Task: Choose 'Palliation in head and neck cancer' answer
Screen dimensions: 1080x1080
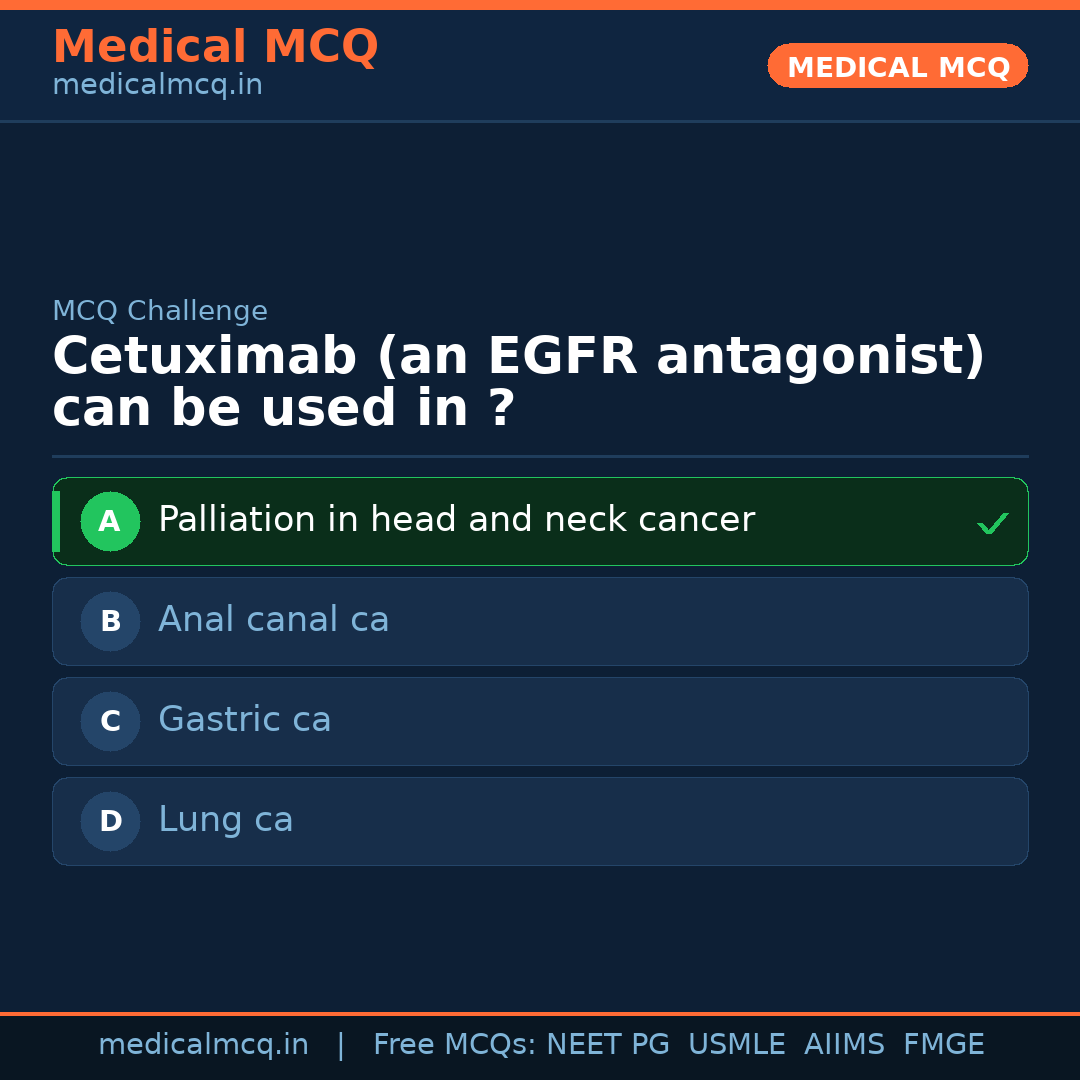Action: (456, 520)
